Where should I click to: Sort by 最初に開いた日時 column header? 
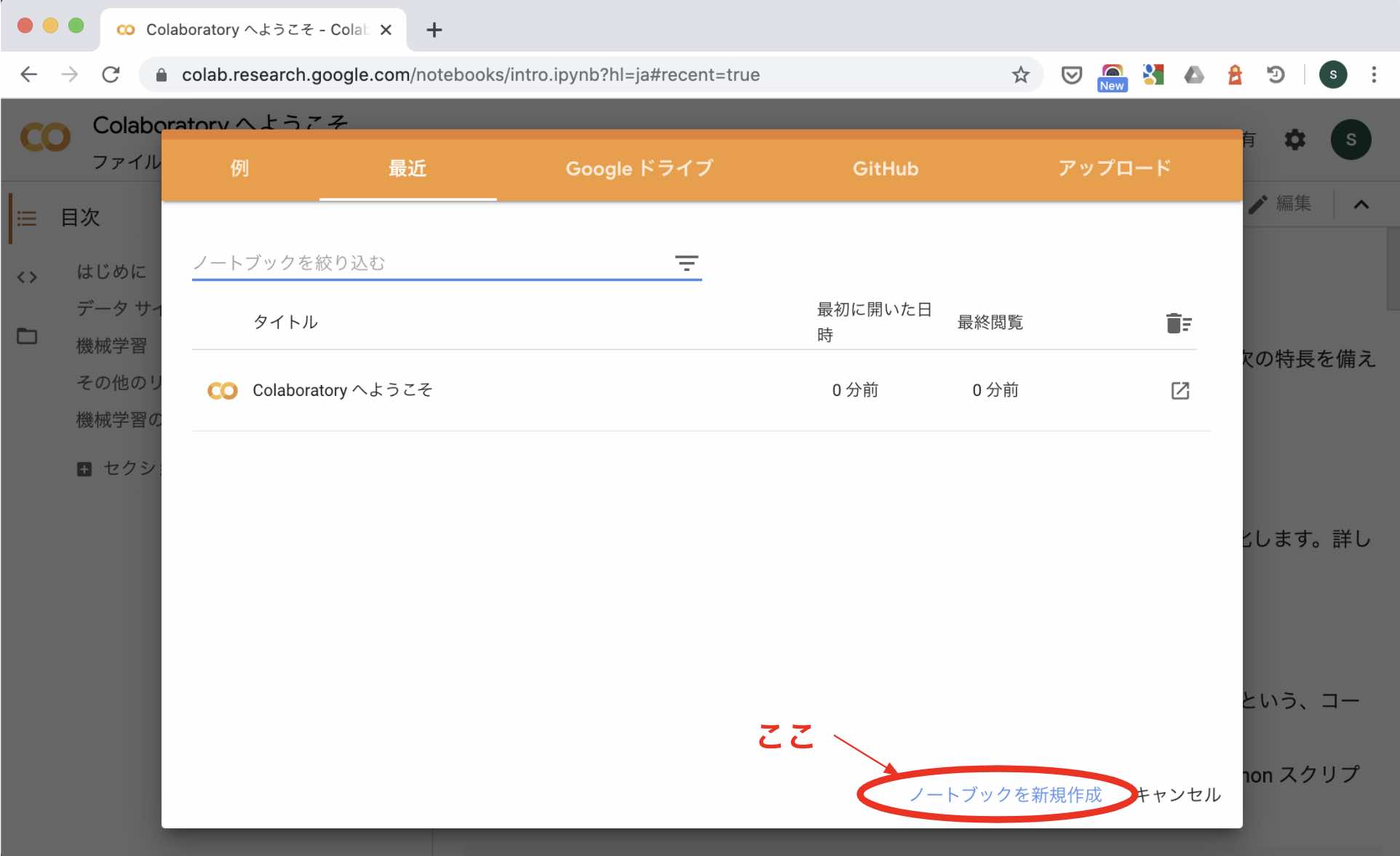pos(874,322)
